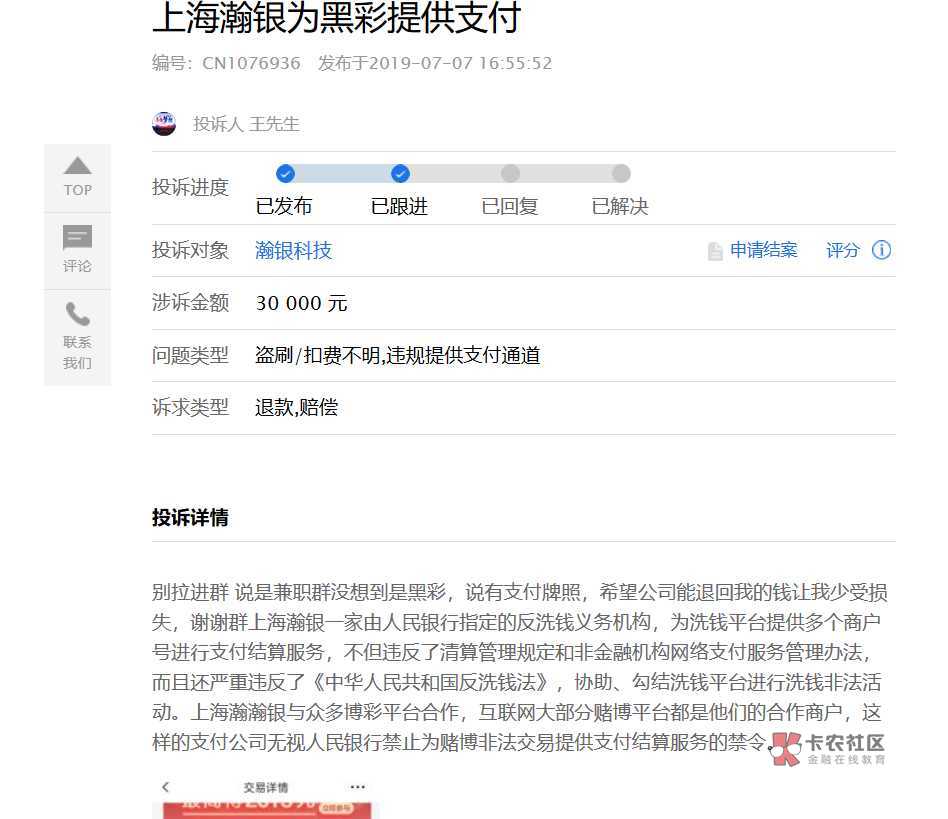The height and width of the screenshot is (819, 948).
Task: Click progress bar between 已跟进 and 已回复
Action: pos(455,174)
